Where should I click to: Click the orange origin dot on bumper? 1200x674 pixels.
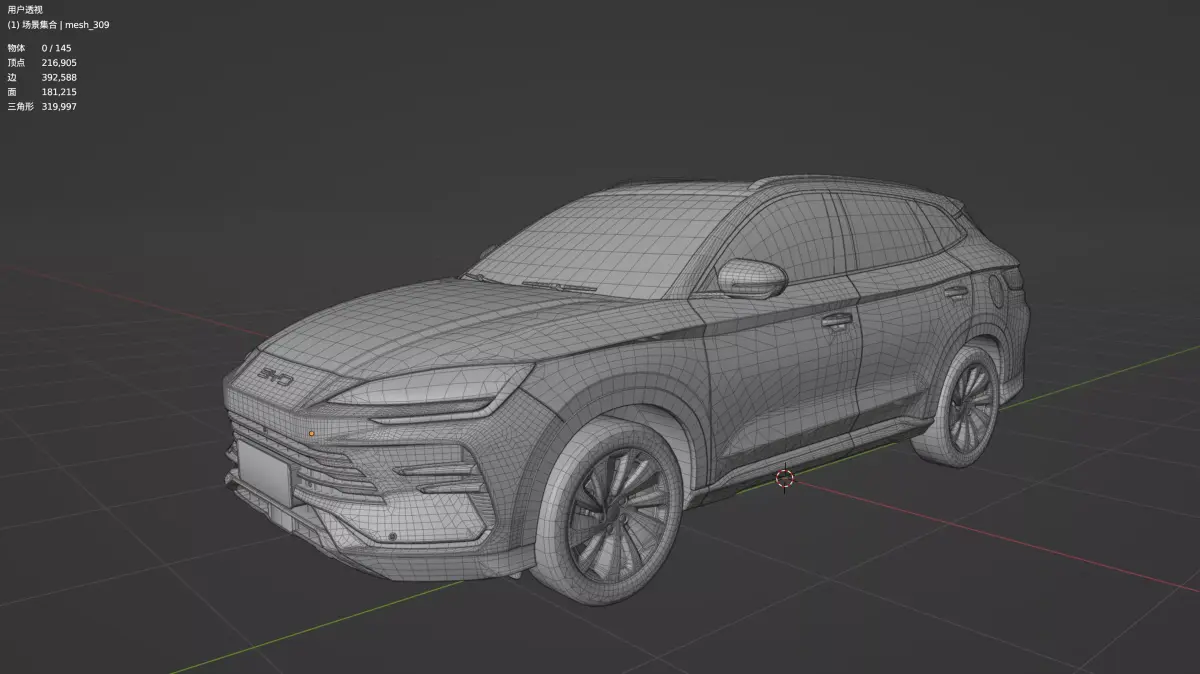click(312, 433)
